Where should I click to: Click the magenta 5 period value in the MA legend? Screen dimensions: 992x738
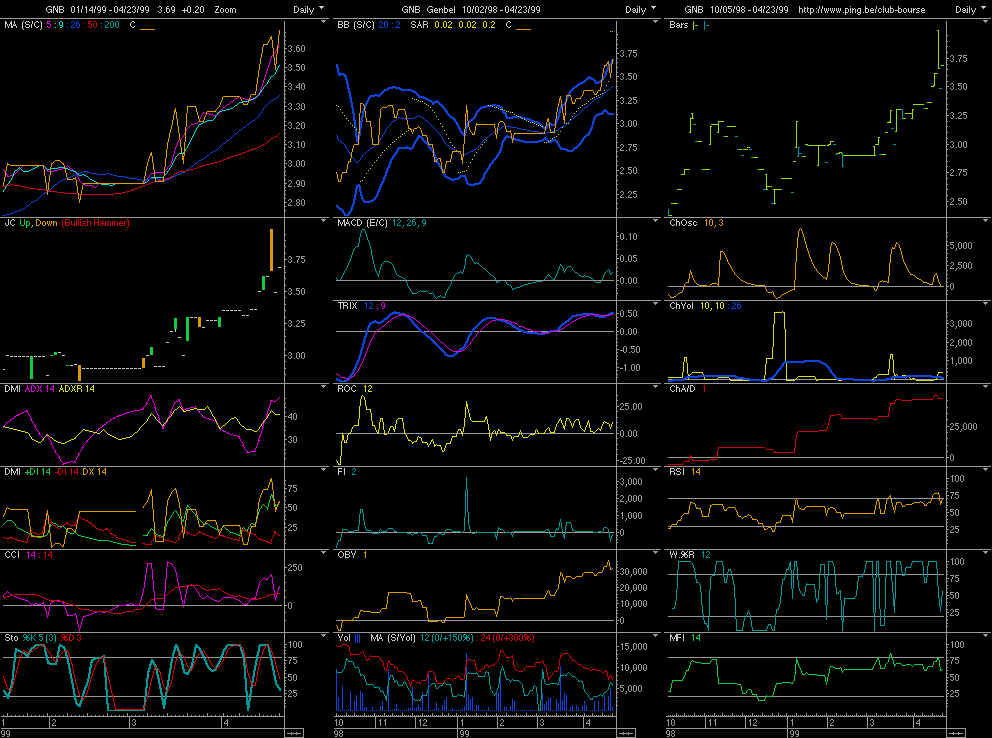coord(49,25)
